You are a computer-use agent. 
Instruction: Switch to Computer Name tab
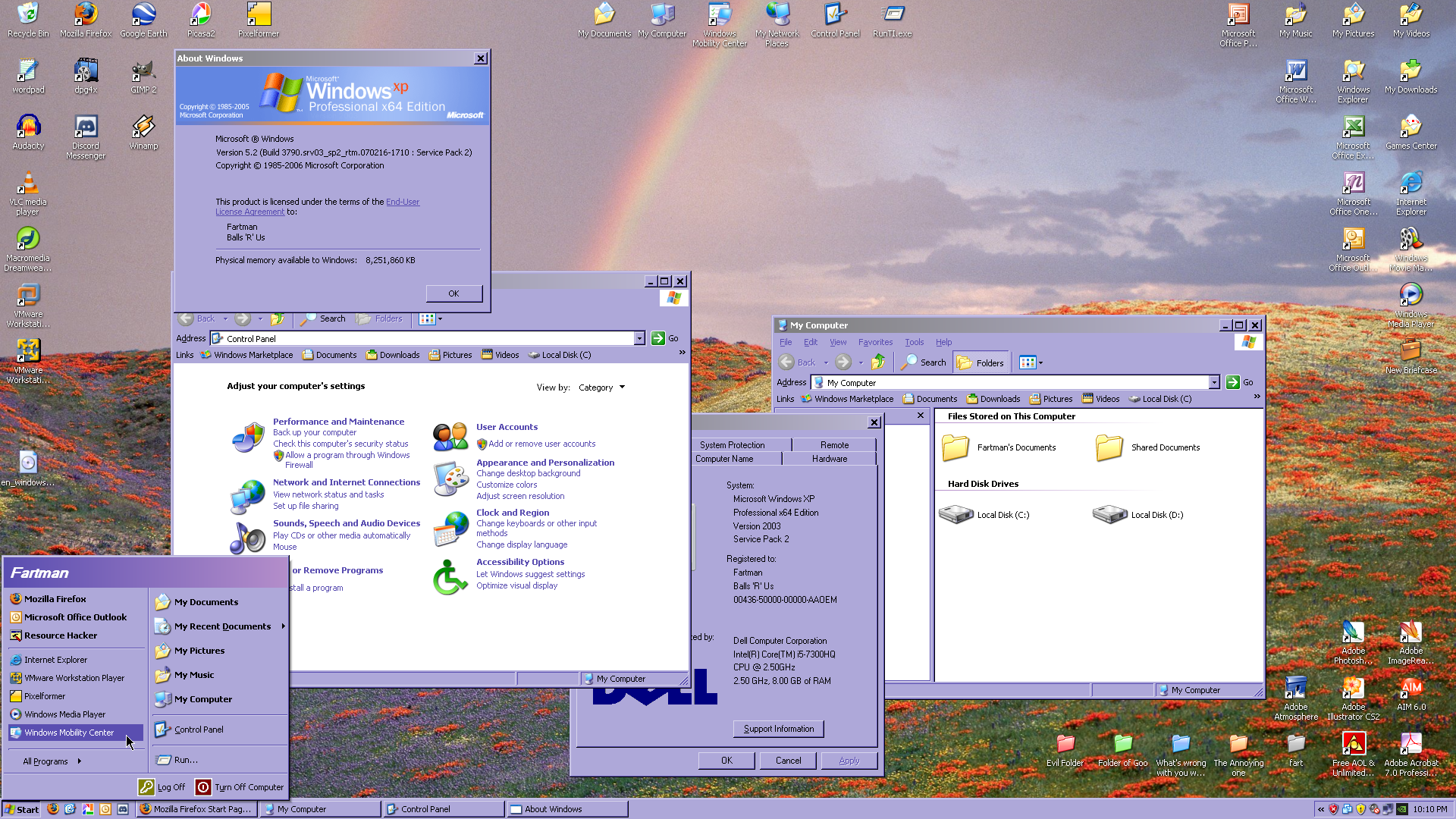click(724, 459)
